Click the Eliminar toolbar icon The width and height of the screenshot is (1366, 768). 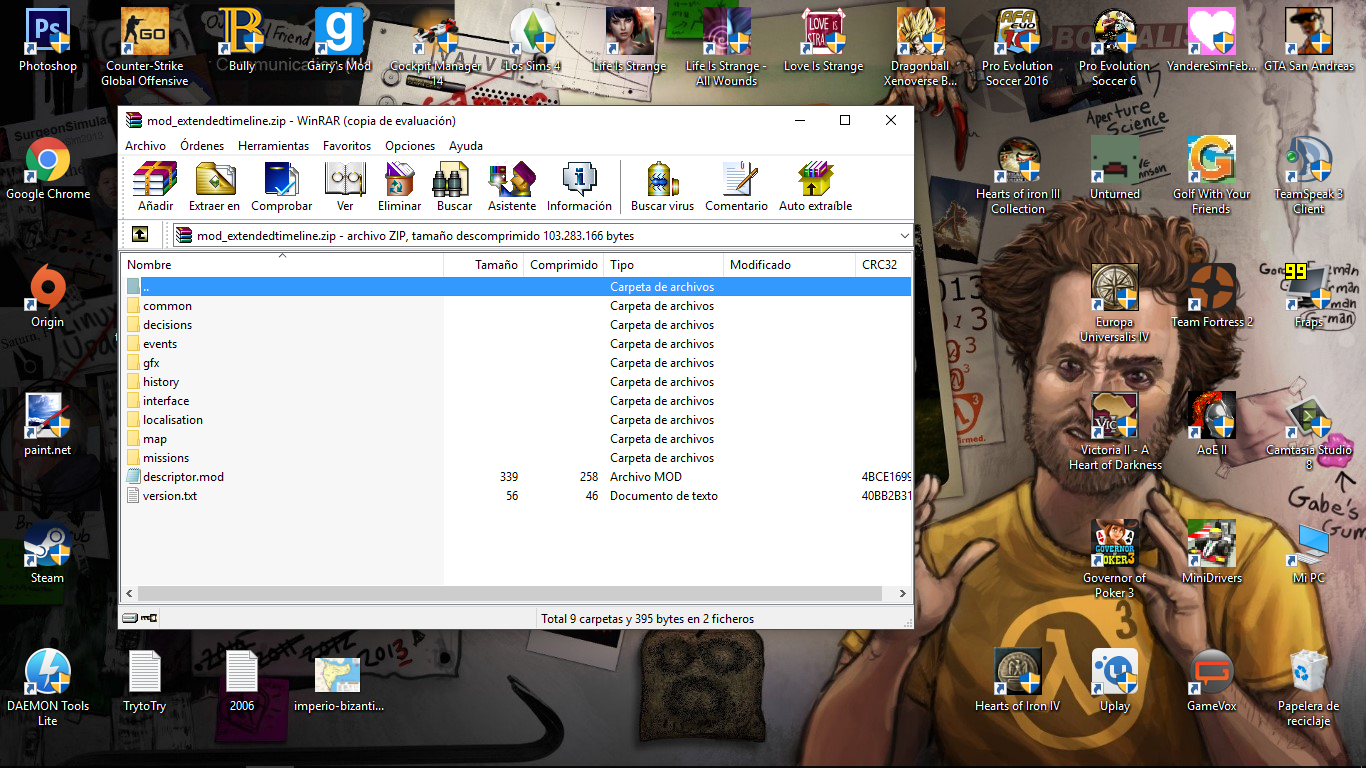point(399,187)
